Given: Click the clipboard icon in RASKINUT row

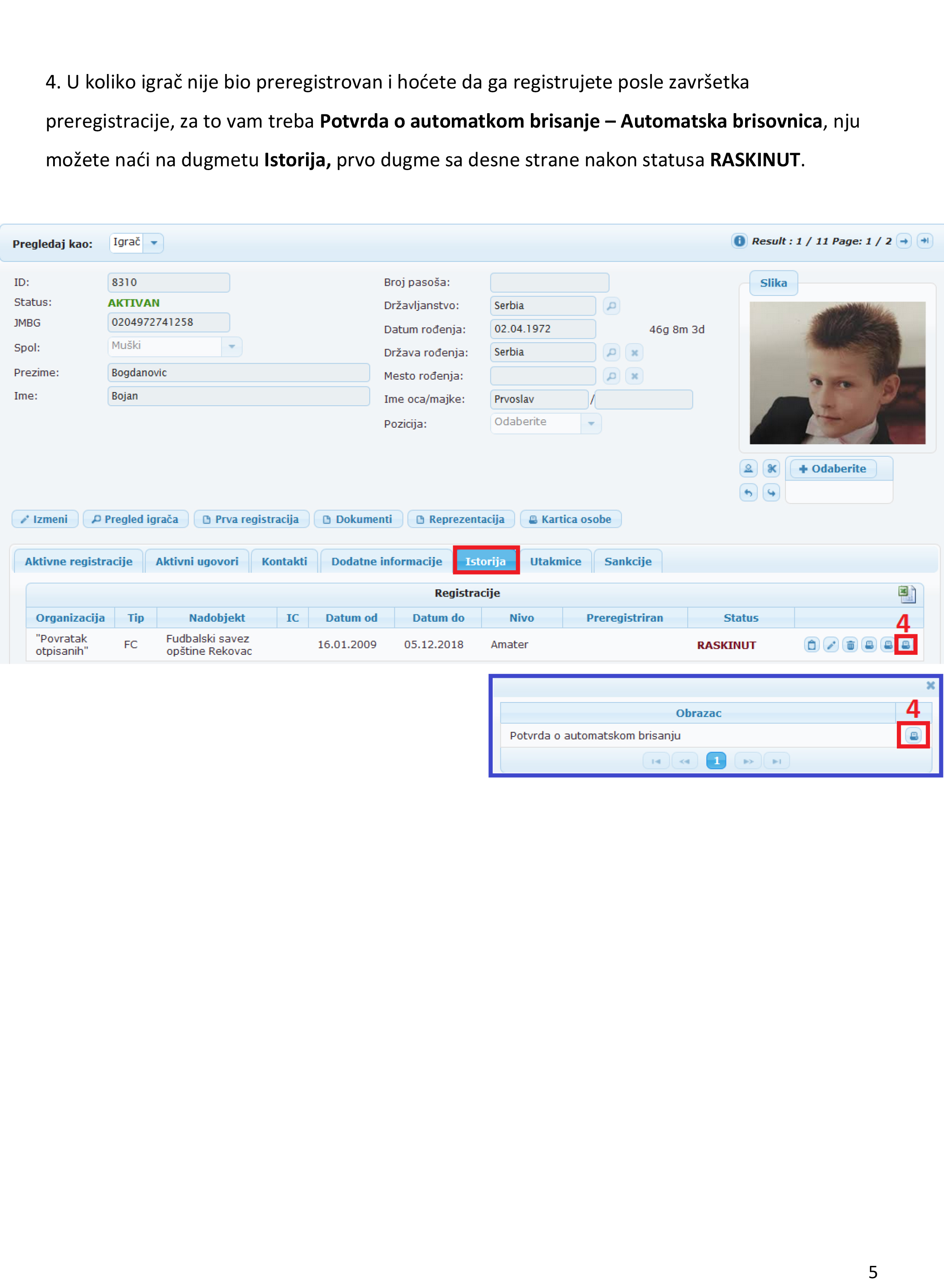Looking at the screenshot, I should pos(811,645).
